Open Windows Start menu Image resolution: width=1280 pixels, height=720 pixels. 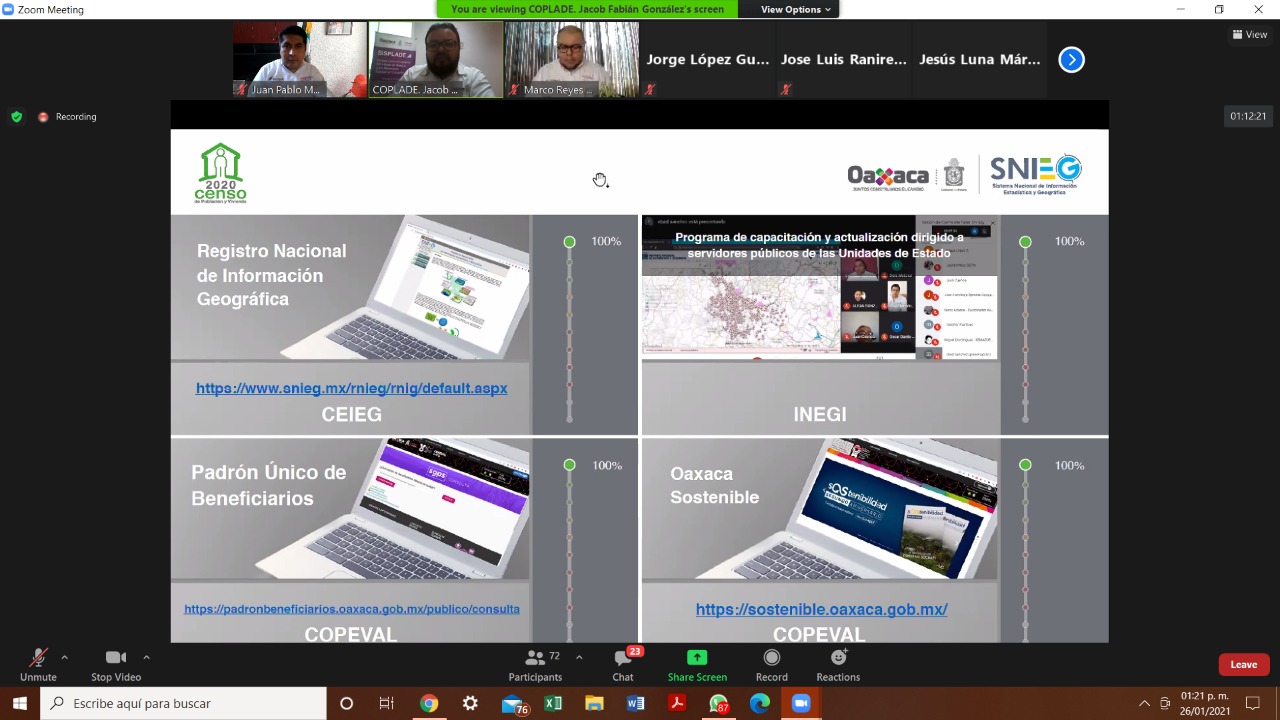point(20,703)
